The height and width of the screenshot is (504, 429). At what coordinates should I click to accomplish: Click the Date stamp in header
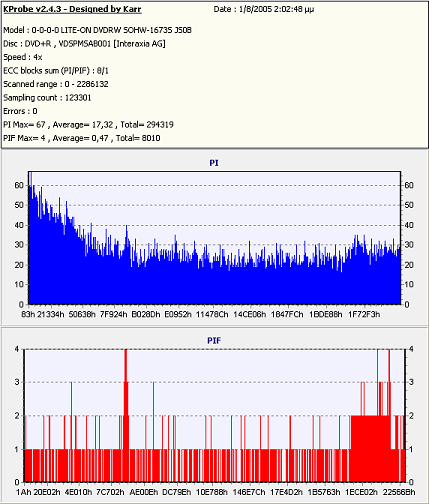(264, 9)
